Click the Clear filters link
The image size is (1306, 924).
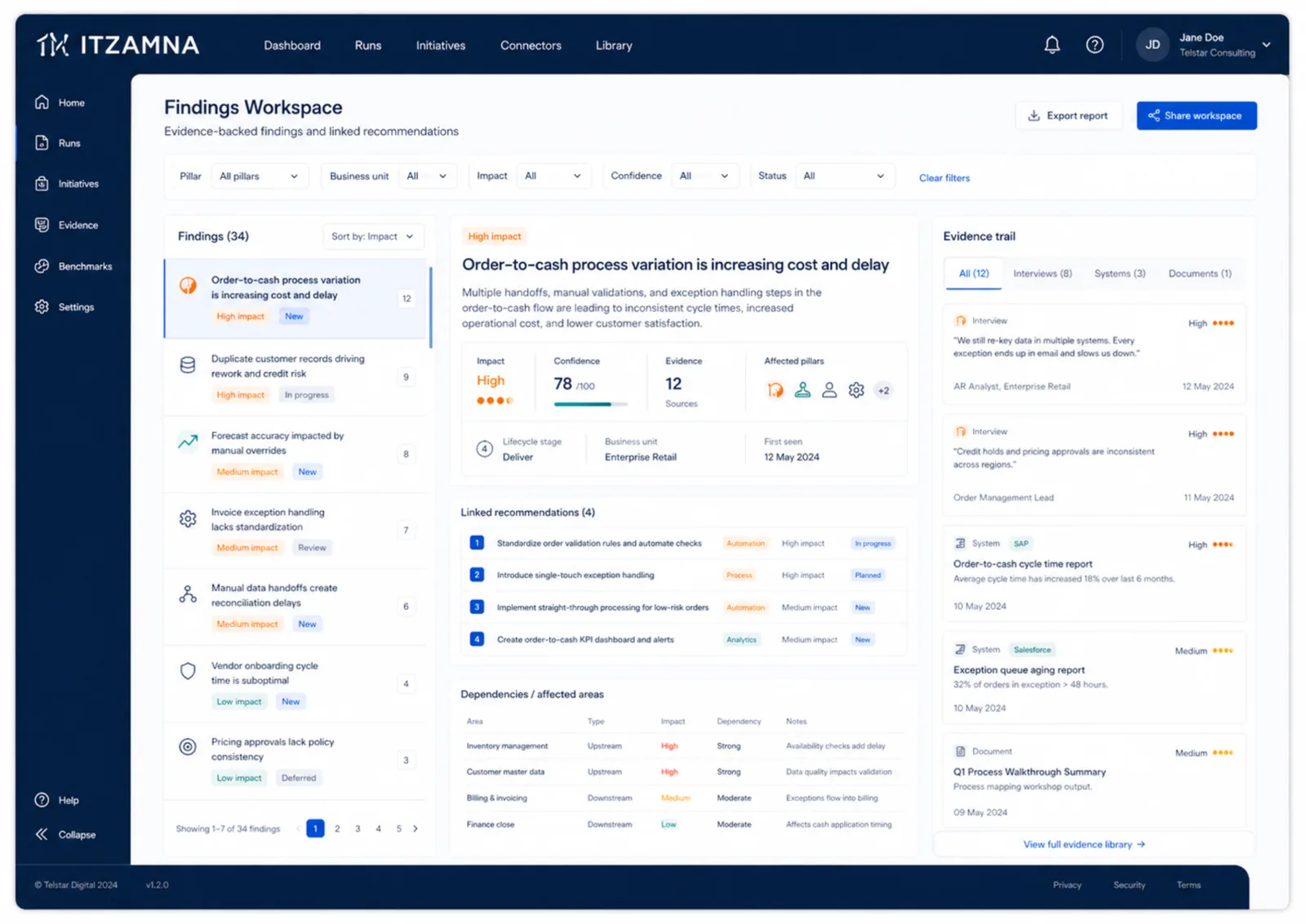(x=944, y=178)
